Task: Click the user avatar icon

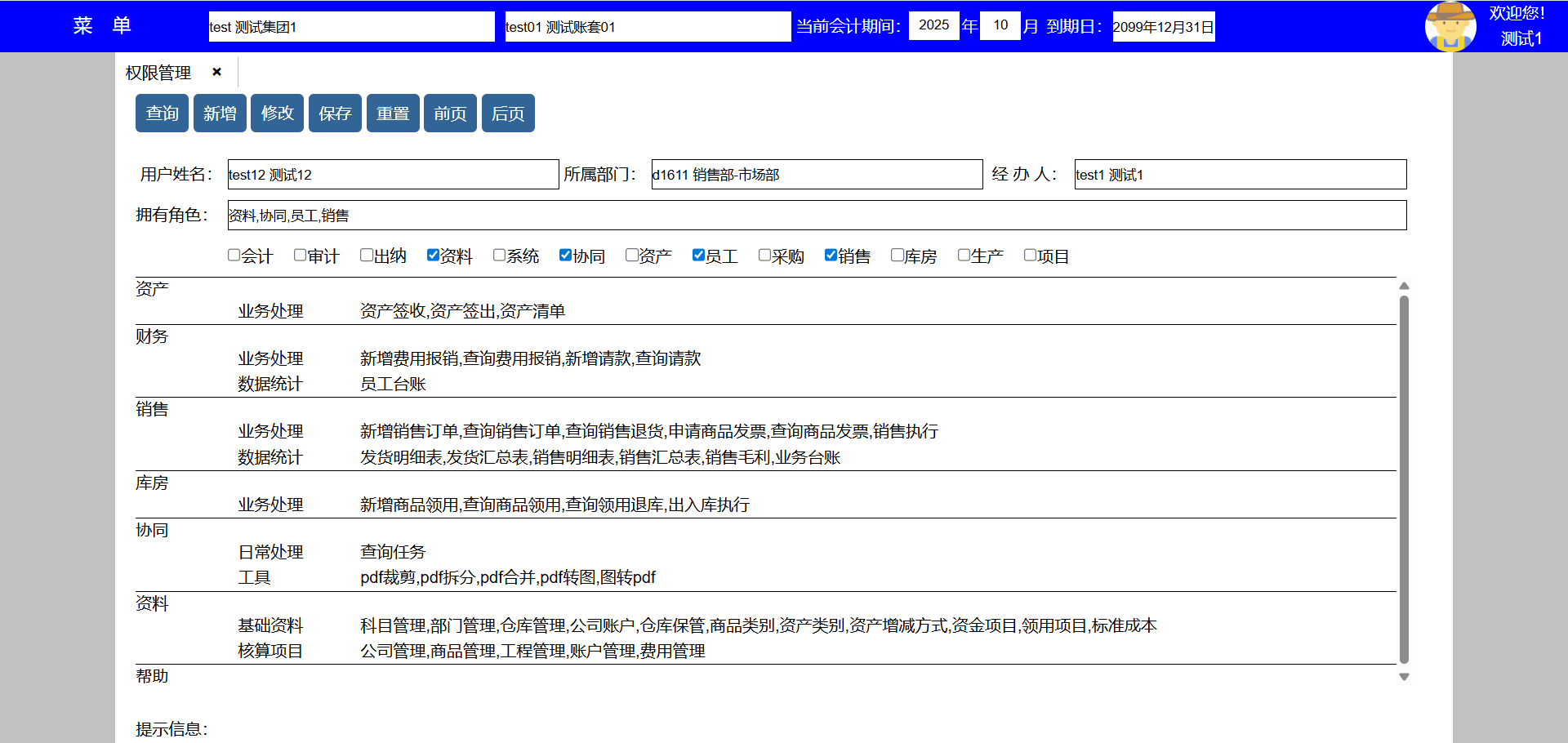Action: [x=1450, y=26]
